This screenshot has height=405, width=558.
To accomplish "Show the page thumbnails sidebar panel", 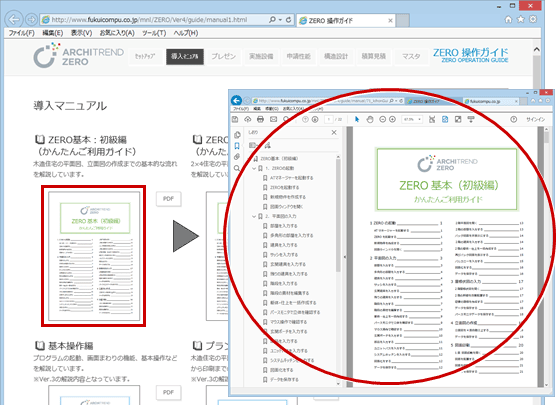I will pyautogui.click(x=237, y=135).
